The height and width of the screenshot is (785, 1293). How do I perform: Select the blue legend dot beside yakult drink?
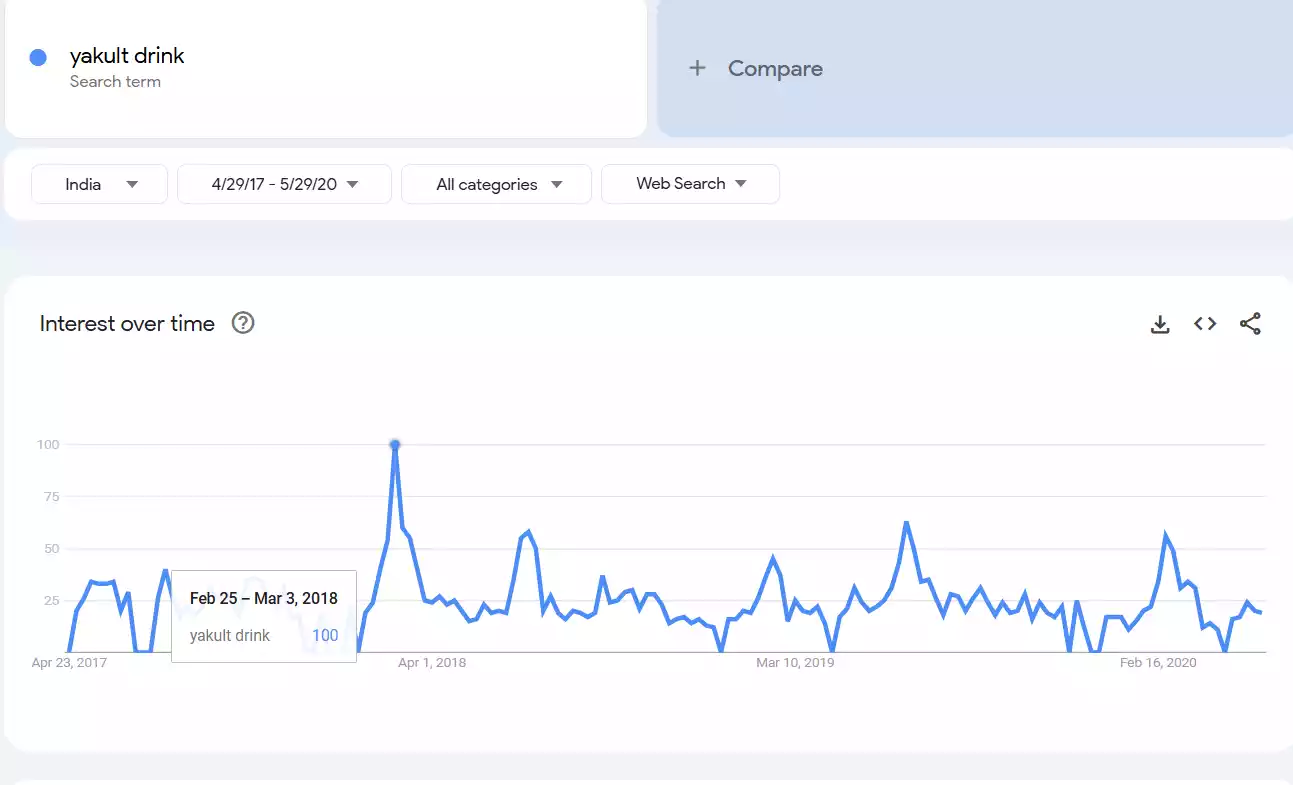point(38,56)
